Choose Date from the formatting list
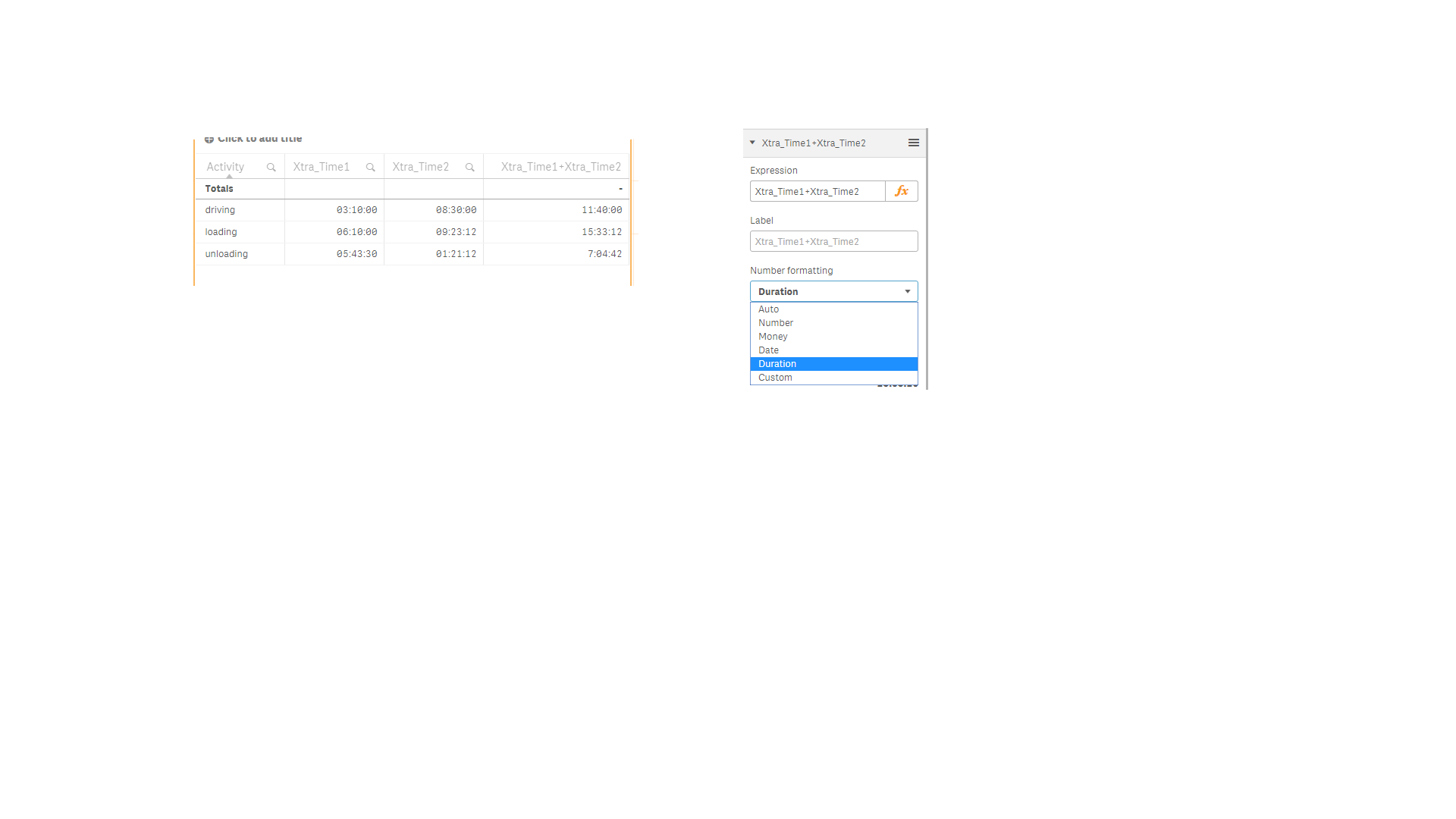This screenshot has height=819, width=1456. tap(768, 350)
